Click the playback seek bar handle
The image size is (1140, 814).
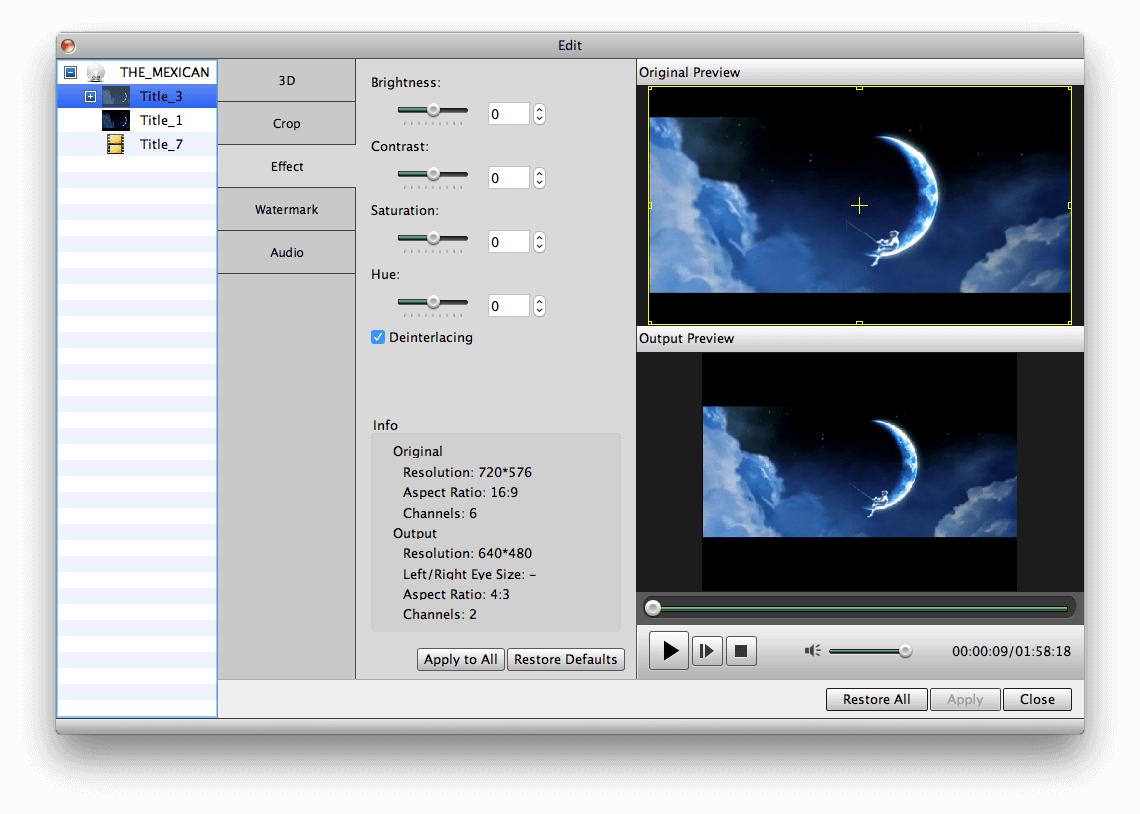653,608
